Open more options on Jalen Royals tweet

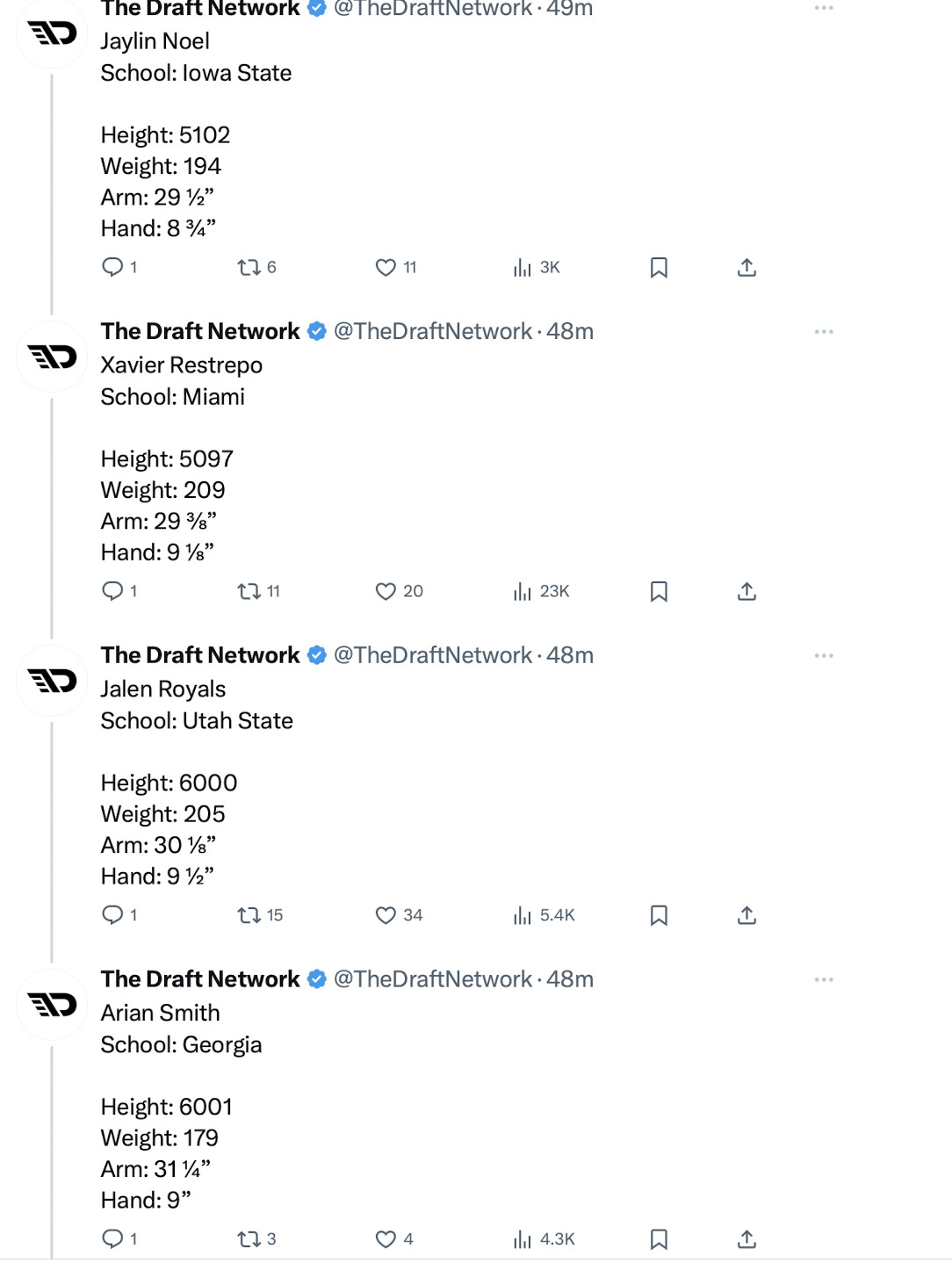823,656
